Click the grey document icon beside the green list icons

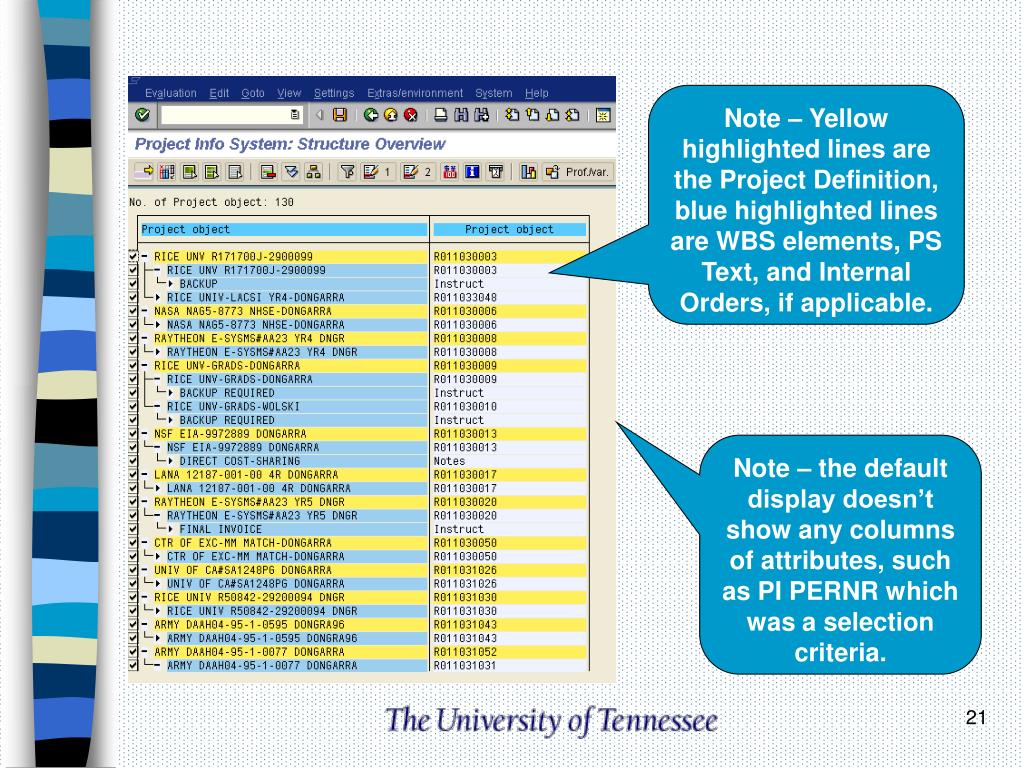point(235,172)
